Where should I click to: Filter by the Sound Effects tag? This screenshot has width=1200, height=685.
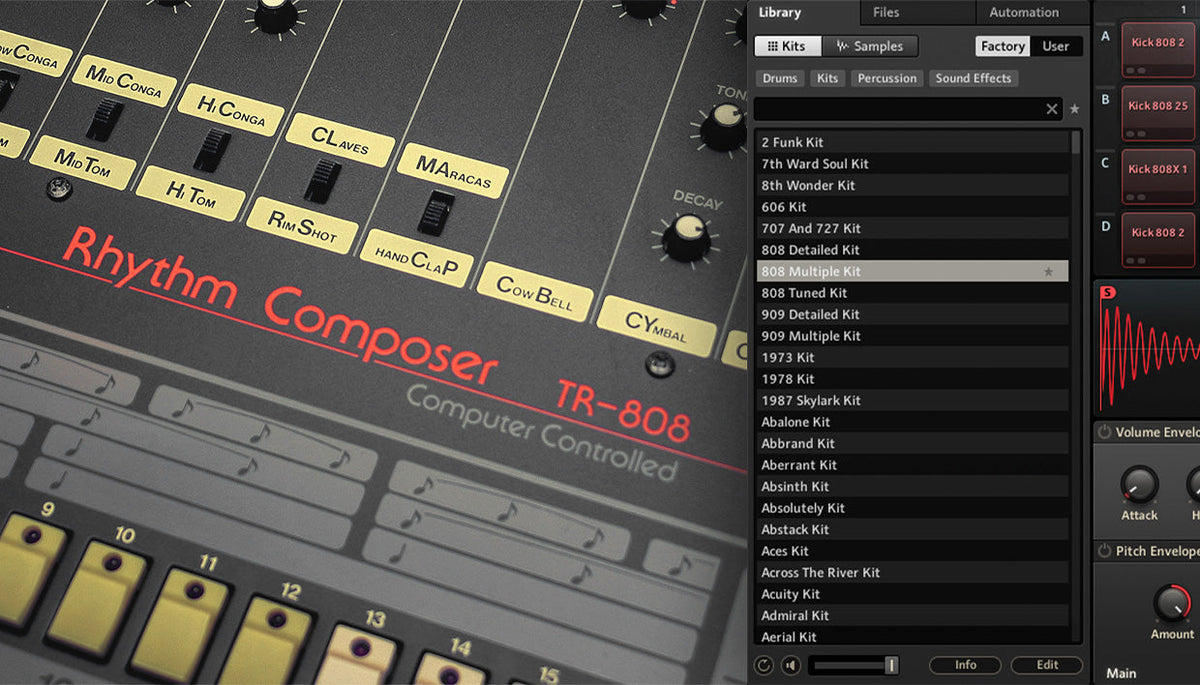point(973,78)
